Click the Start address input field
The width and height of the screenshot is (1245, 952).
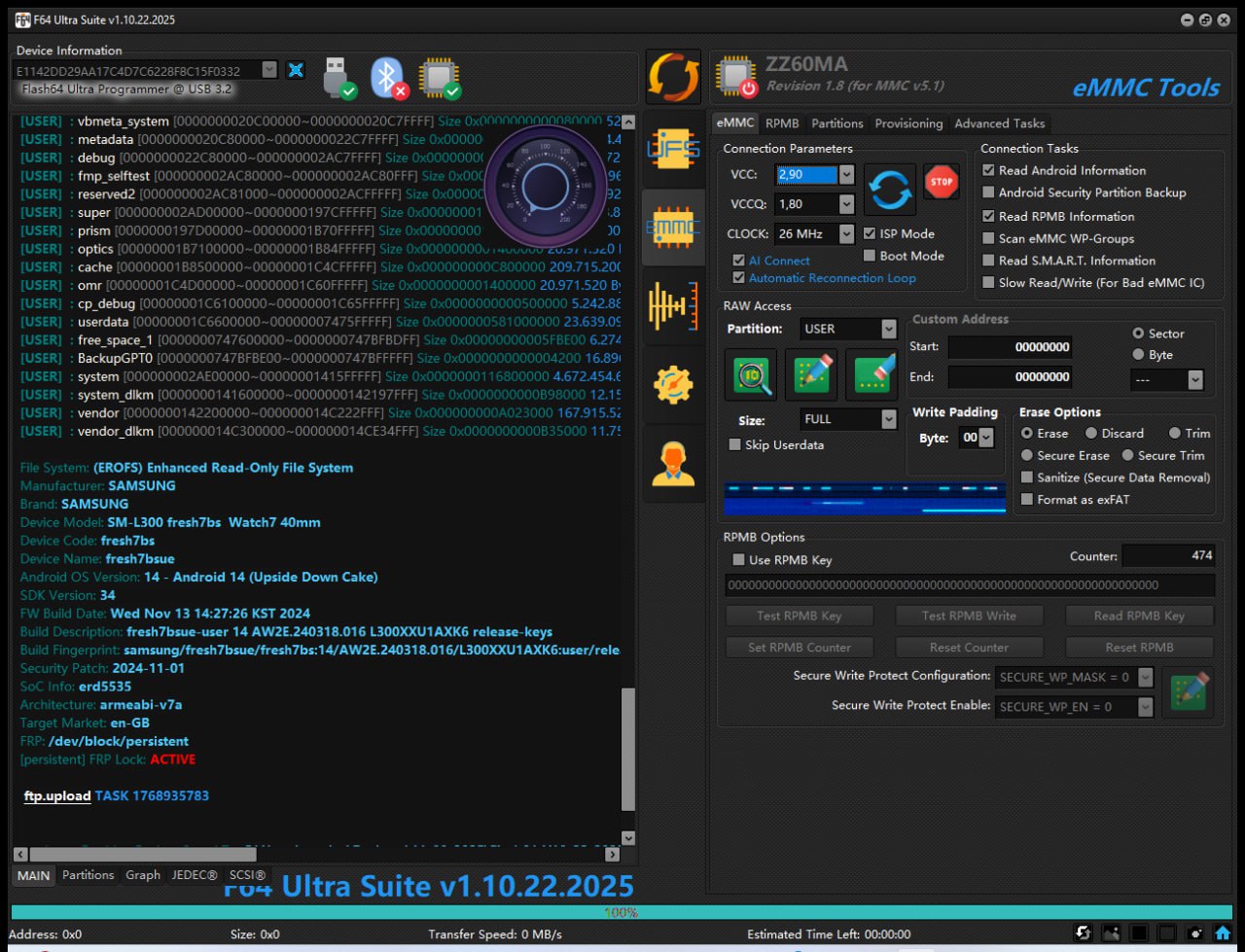pos(1010,347)
